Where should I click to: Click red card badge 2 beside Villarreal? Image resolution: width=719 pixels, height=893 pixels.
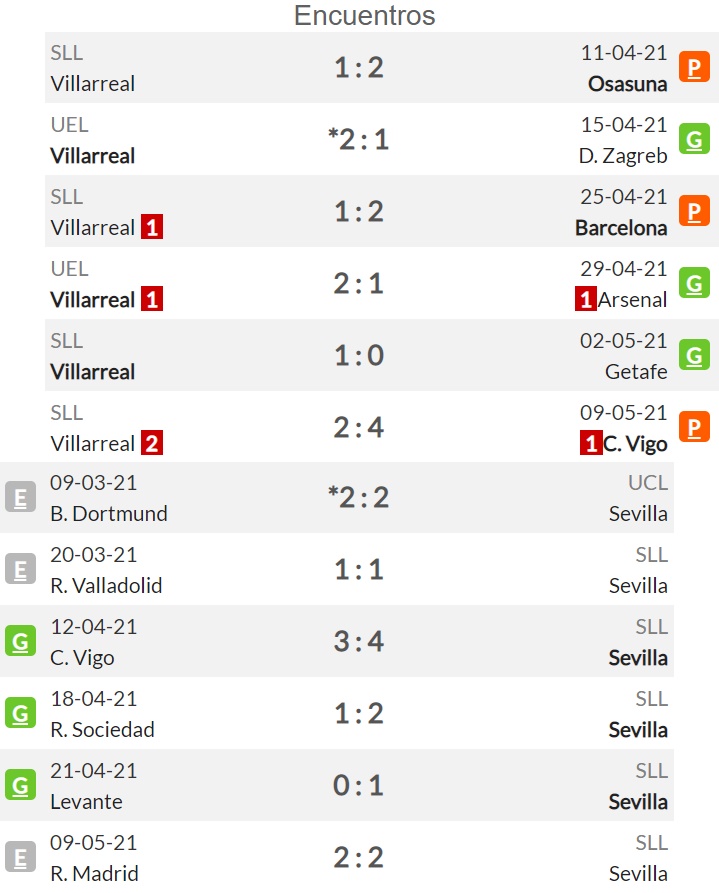pos(152,443)
